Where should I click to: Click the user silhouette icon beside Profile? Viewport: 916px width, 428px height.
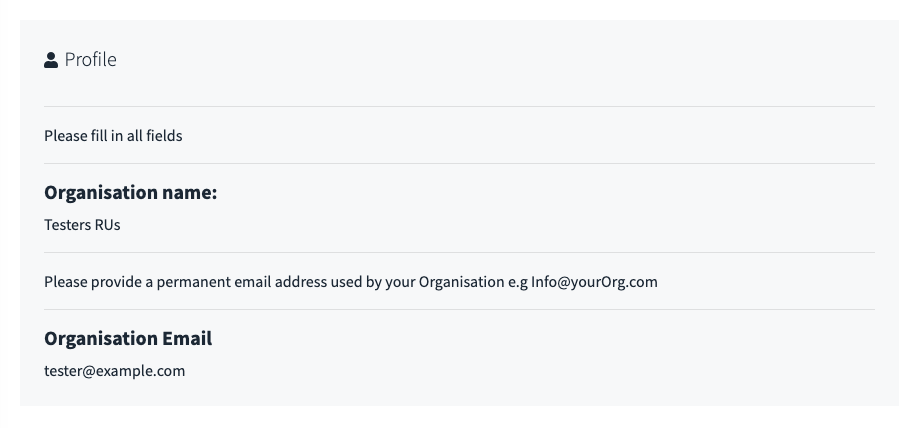(x=51, y=60)
